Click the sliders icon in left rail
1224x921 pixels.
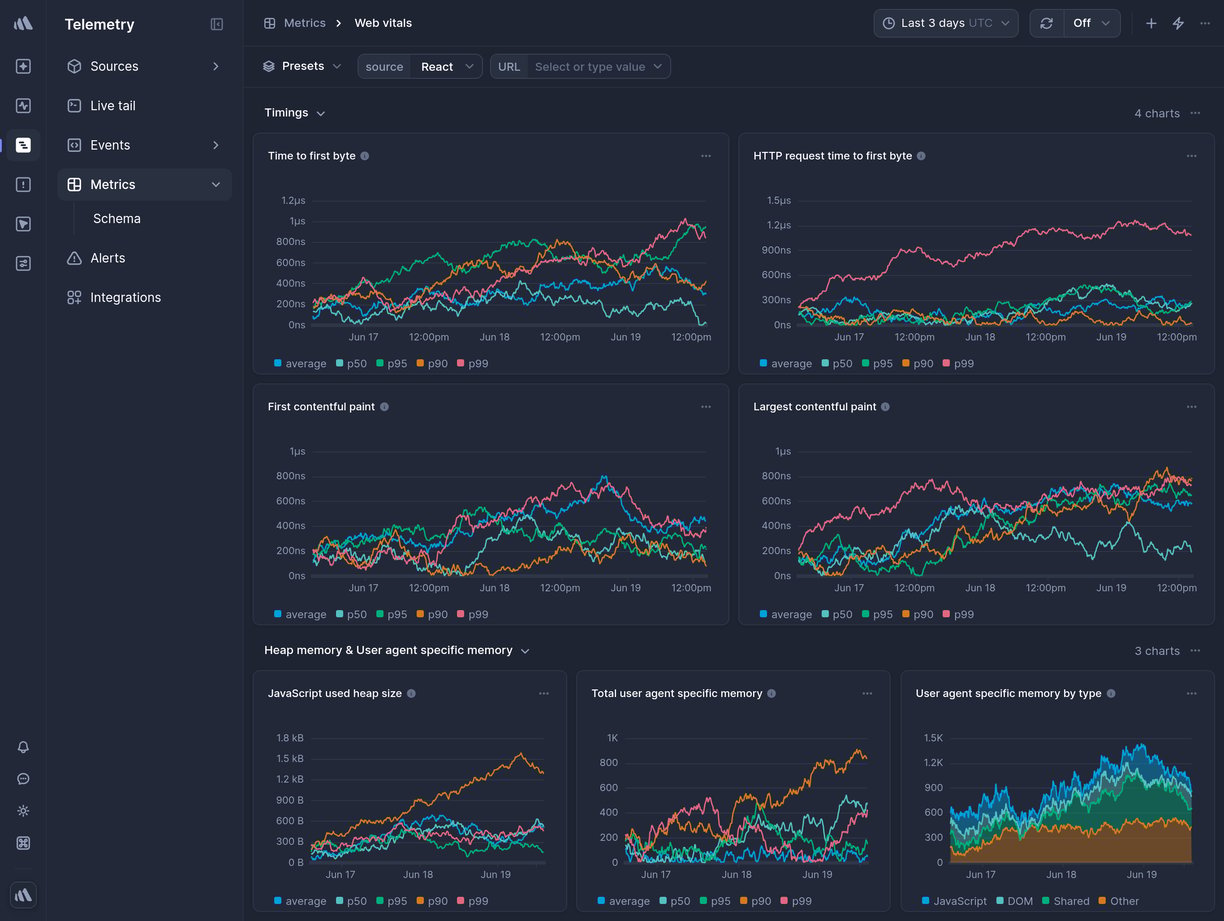click(23, 263)
